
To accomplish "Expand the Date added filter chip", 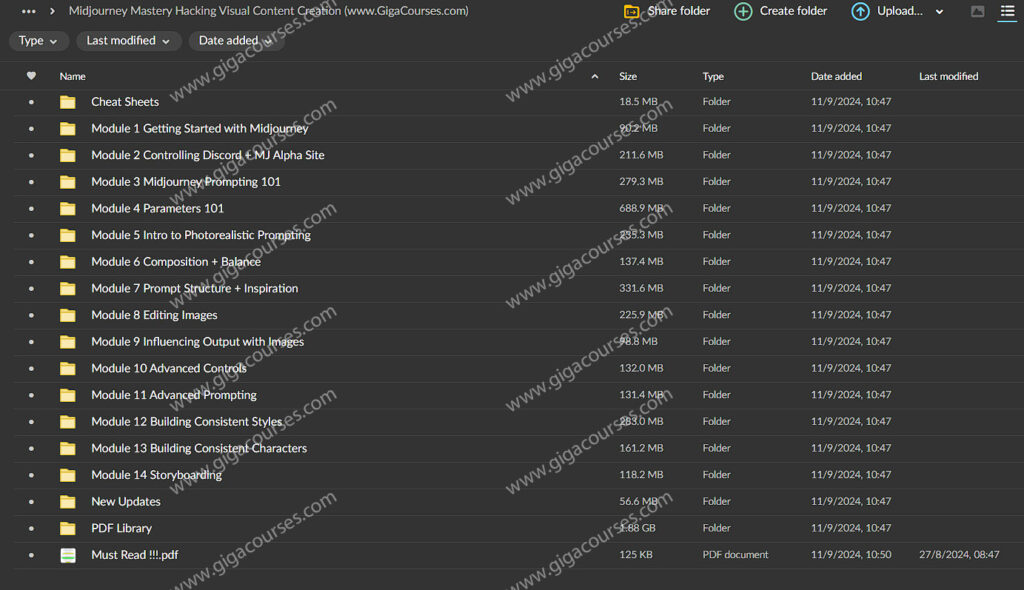I will tap(236, 41).
